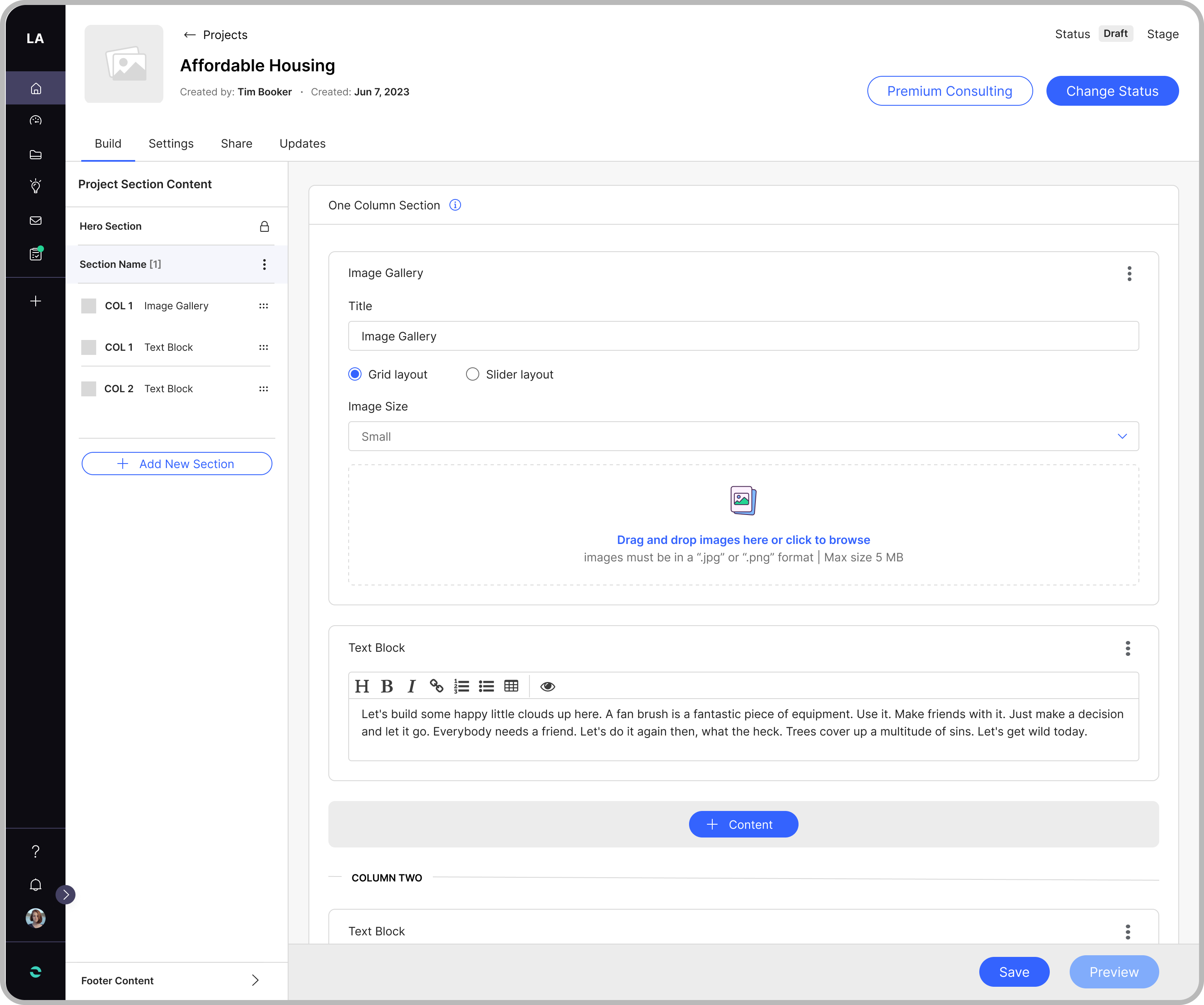Screen dimensions: 1204x1005
Task: Click the drag handle for COL 2 Text Block
Action: pos(263,389)
